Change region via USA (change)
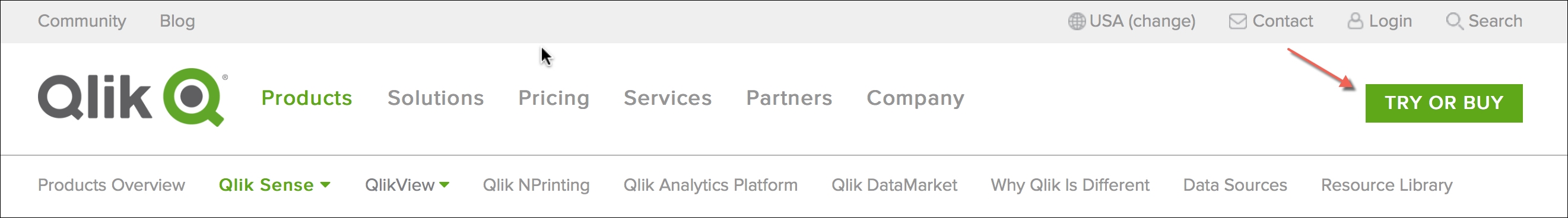 point(1142,21)
